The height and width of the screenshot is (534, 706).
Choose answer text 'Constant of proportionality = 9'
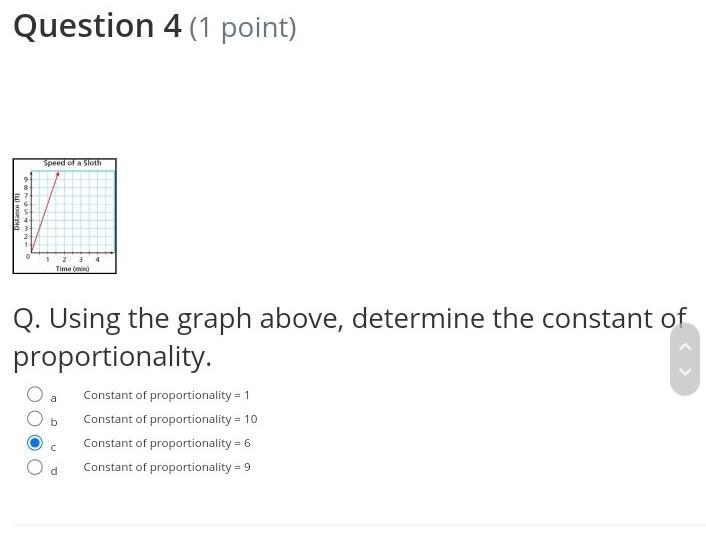coord(167,467)
